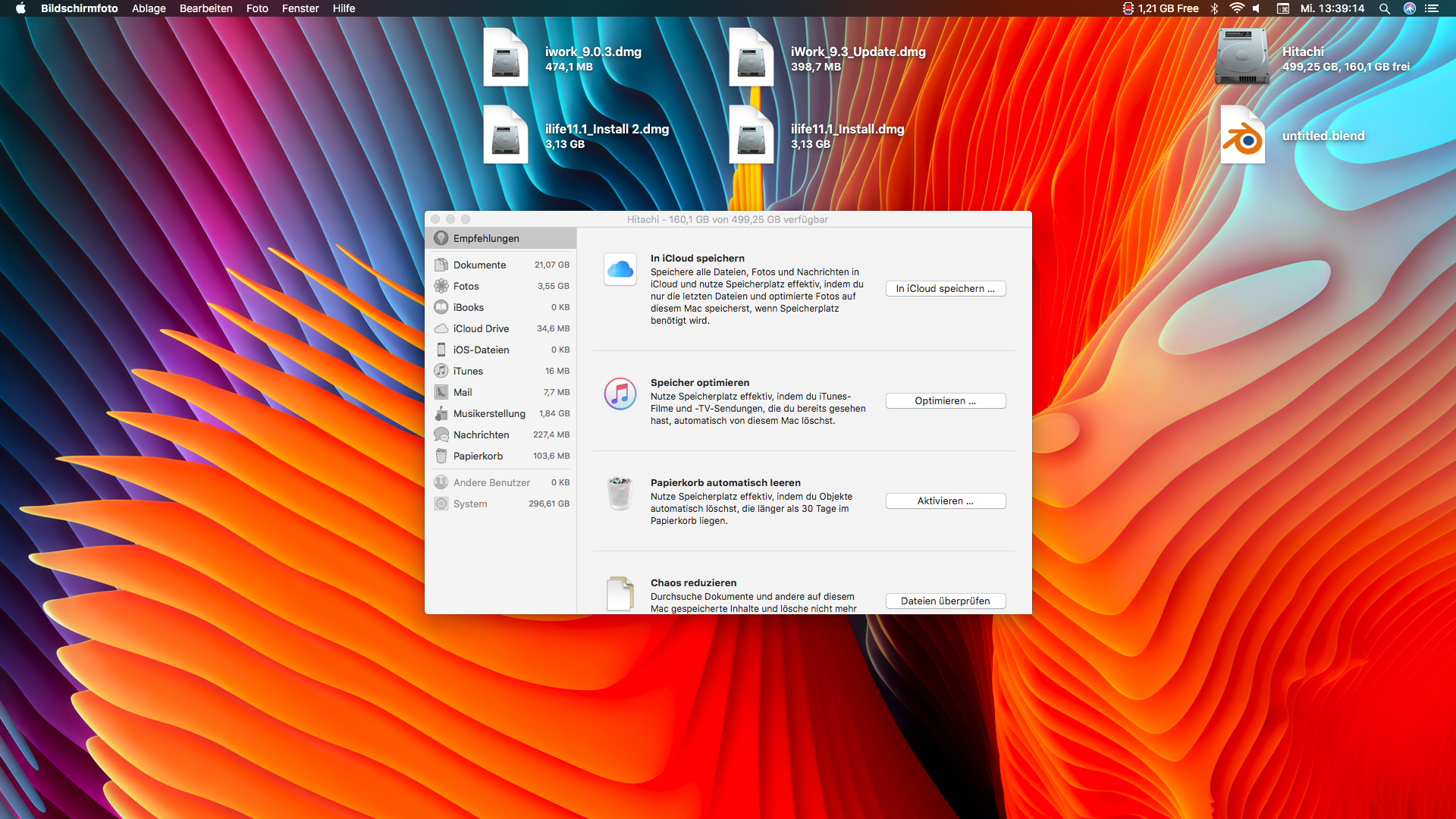
Task: Open the Ablage menu
Action: (x=149, y=8)
